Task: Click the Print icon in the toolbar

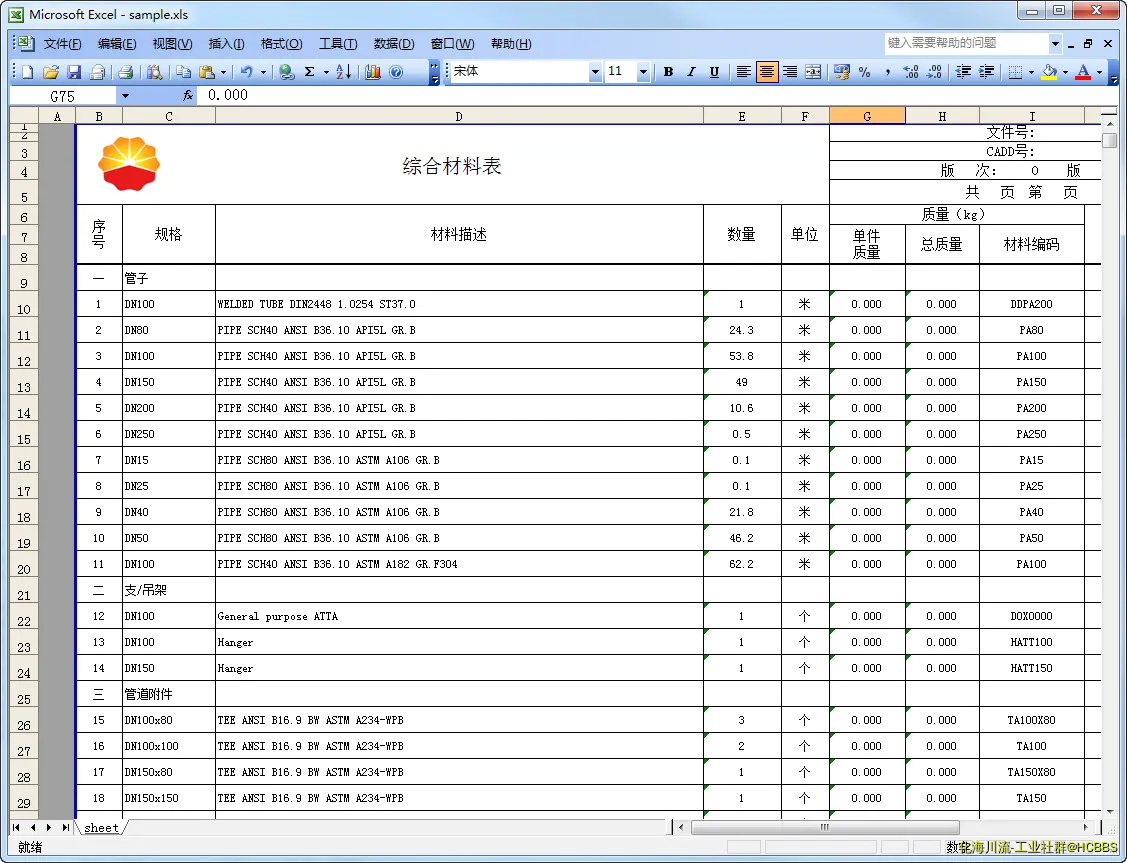Action: point(126,72)
